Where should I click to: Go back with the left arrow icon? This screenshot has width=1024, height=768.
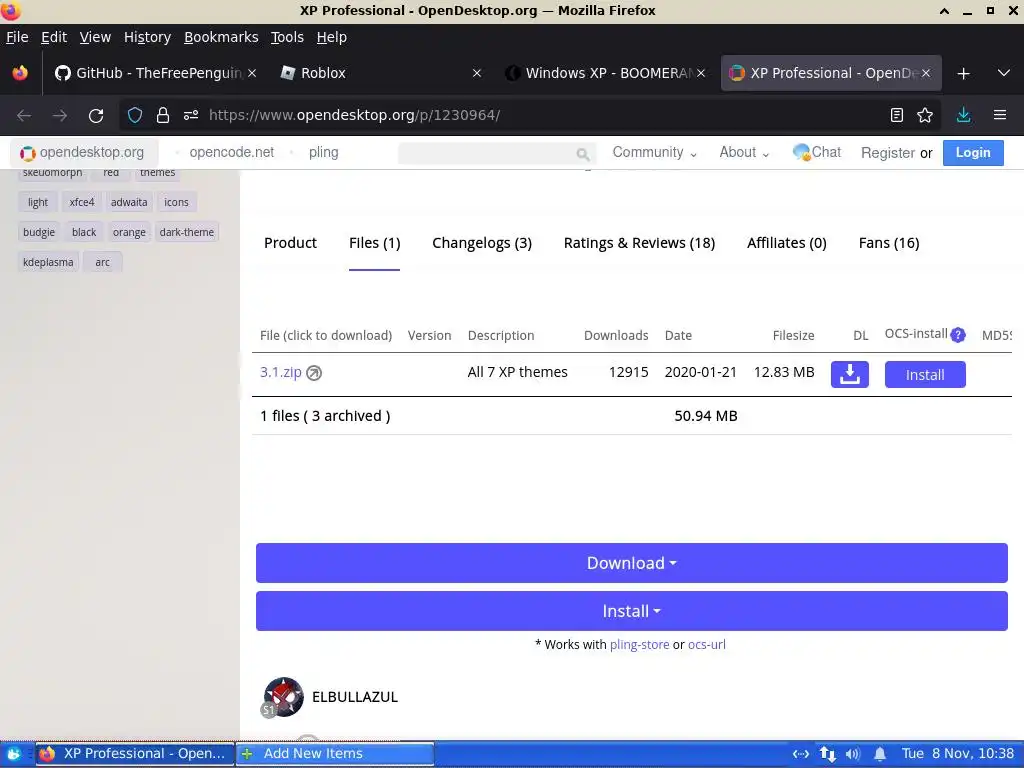pyautogui.click(x=24, y=116)
